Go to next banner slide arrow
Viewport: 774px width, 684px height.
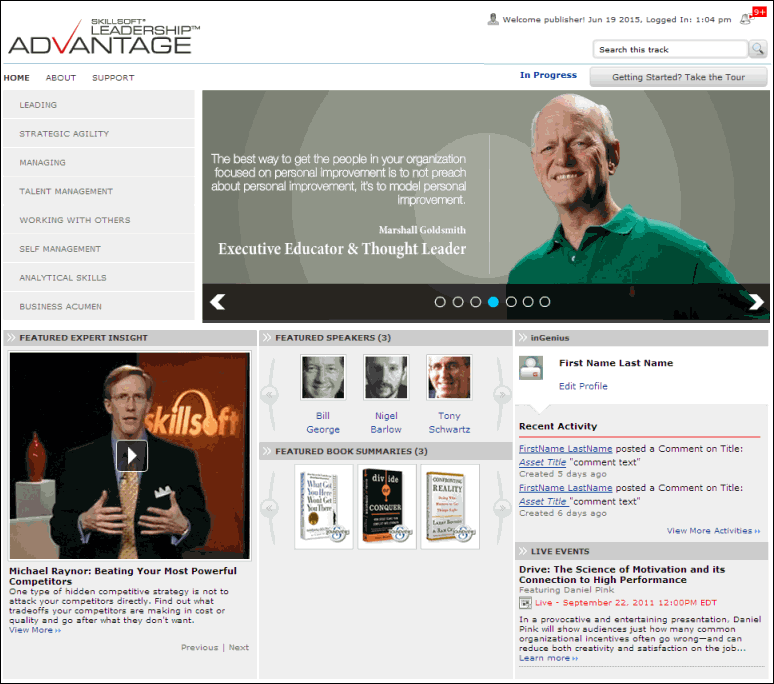point(756,302)
